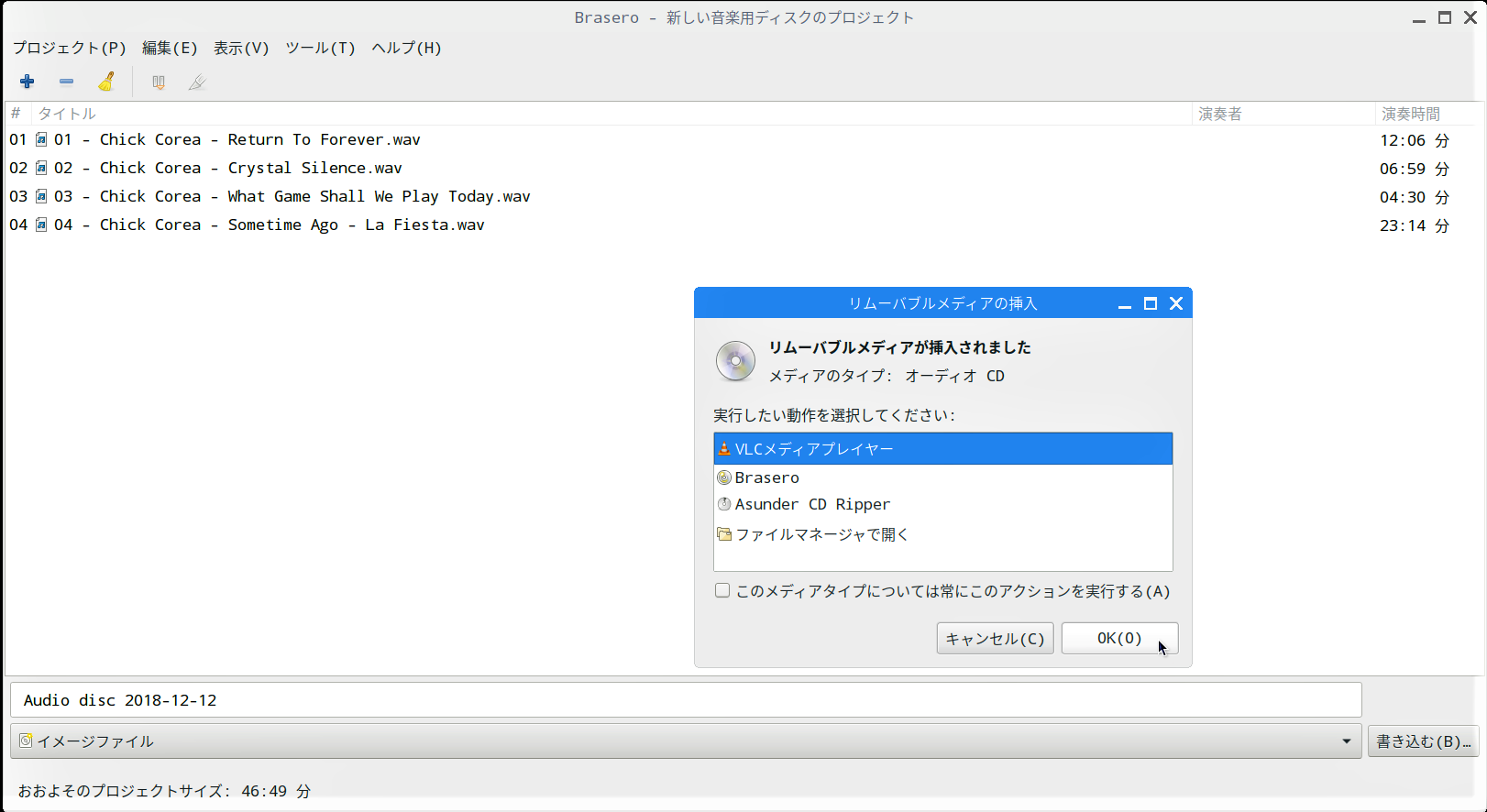Click the file manager folder icon

click(x=724, y=533)
